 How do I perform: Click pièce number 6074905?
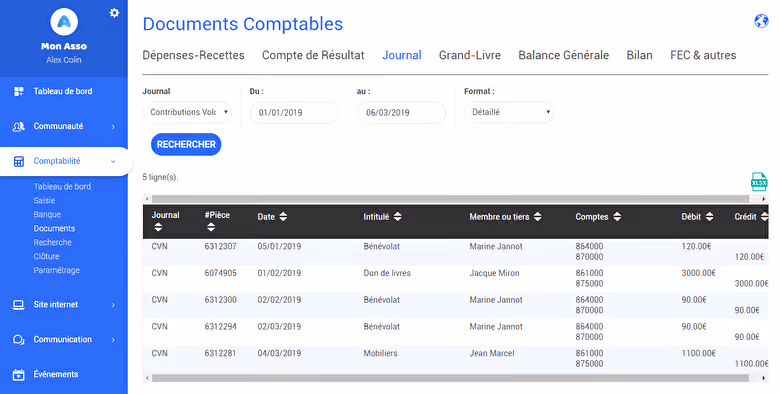pos(220,273)
